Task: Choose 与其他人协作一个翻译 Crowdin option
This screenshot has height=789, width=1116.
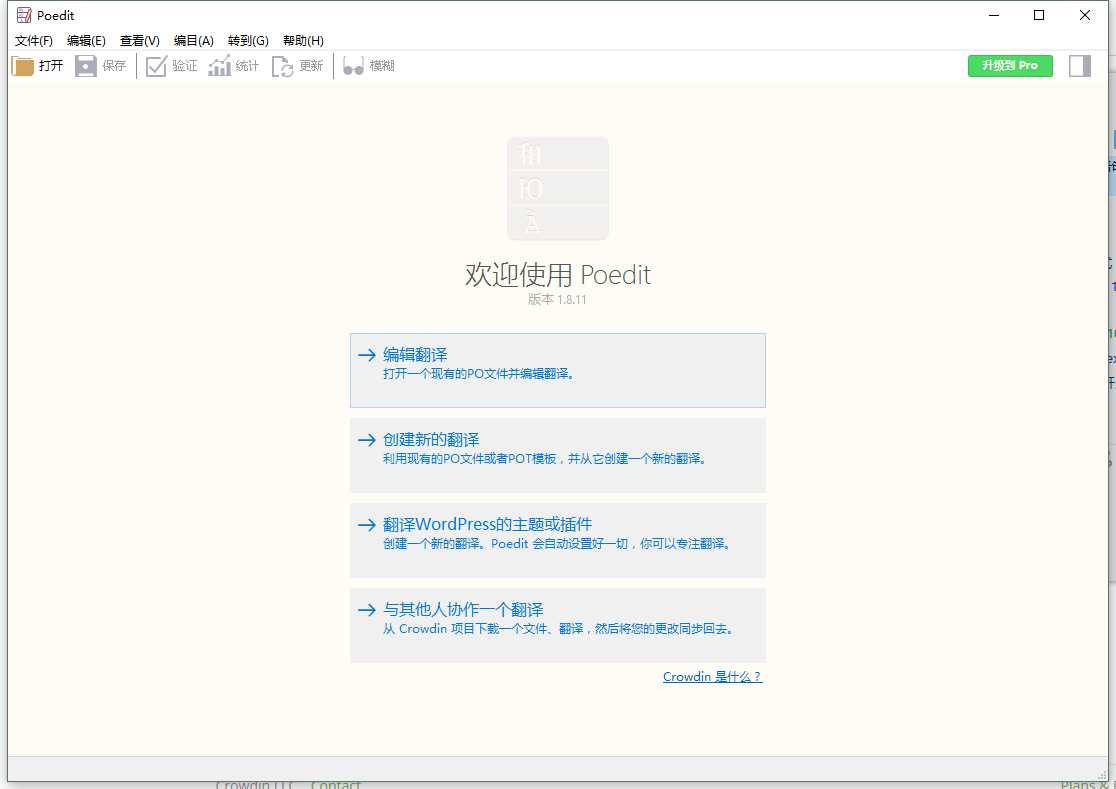Action: coord(558,625)
